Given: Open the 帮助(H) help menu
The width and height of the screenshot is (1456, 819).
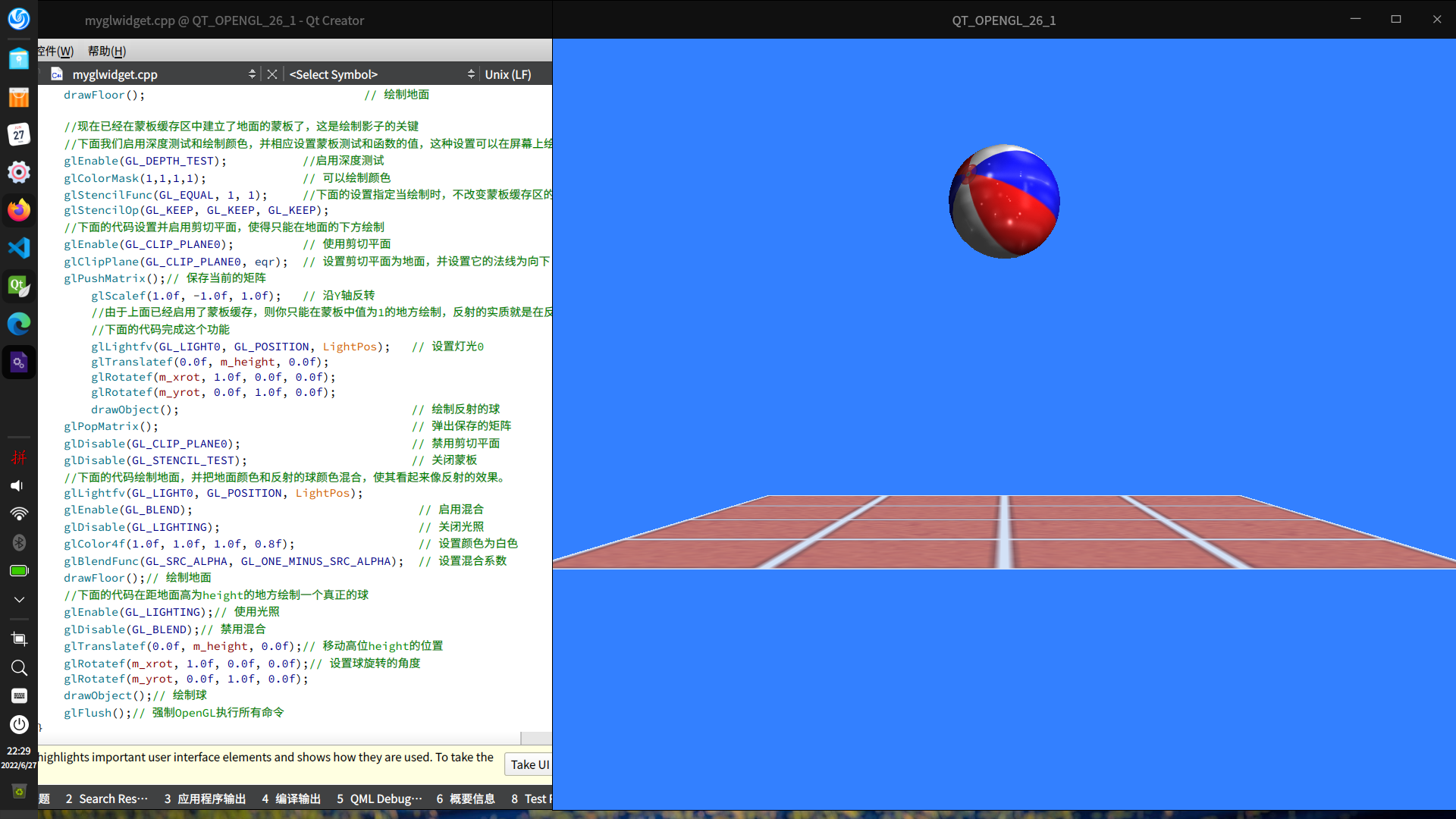Looking at the screenshot, I should pos(106,51).
